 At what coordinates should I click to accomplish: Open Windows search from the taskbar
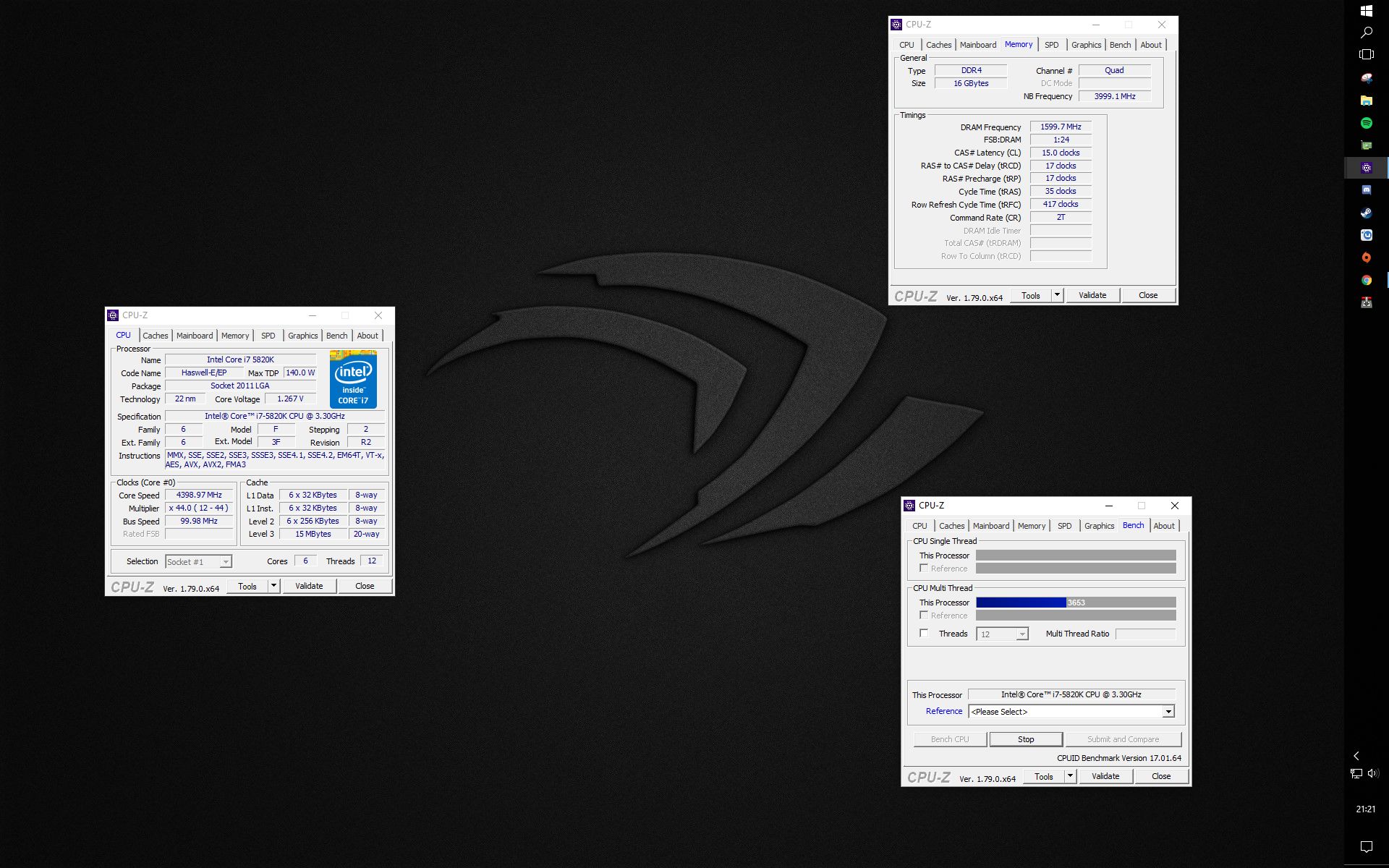point(1366,33)
